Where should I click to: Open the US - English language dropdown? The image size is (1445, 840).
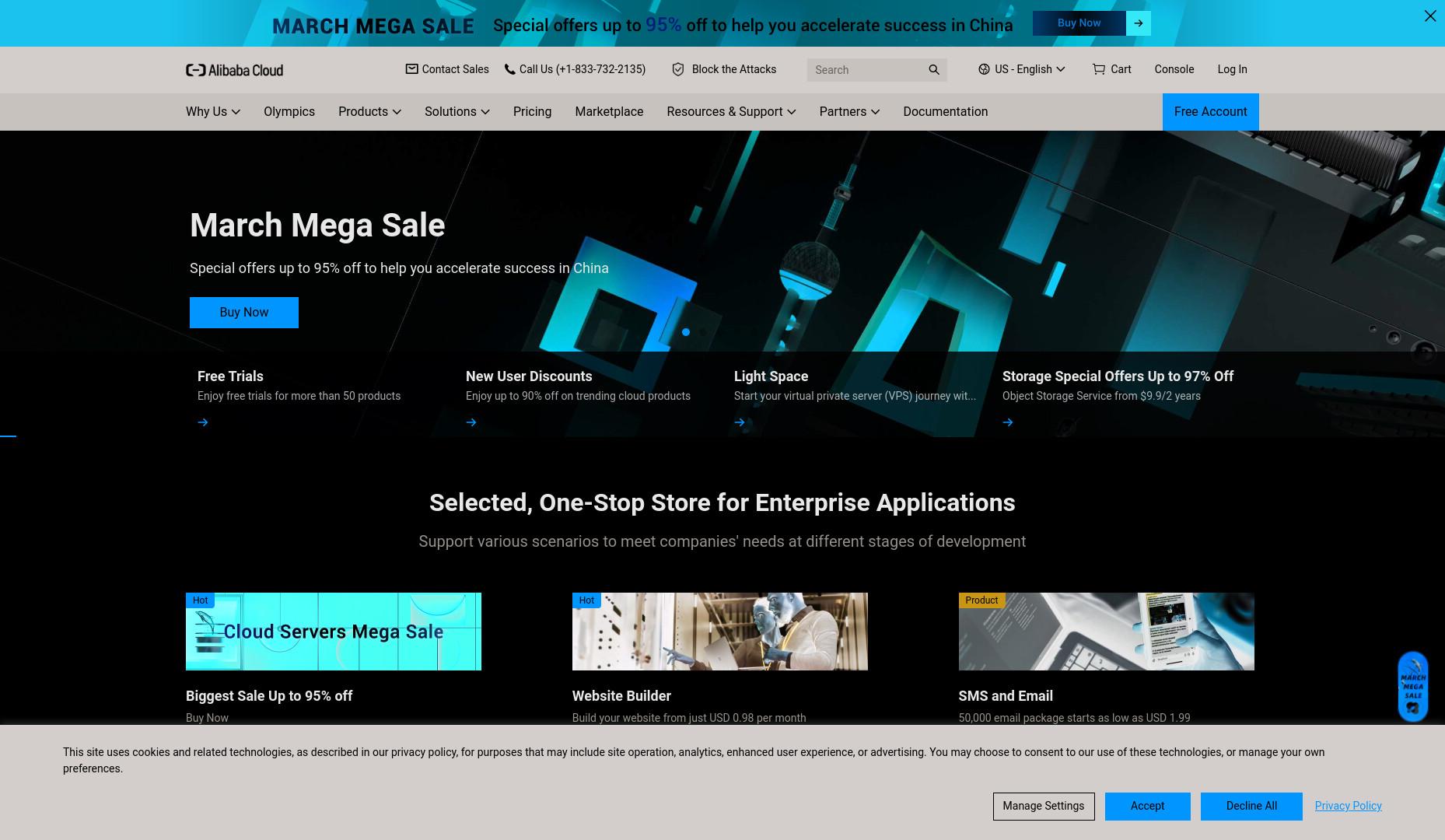click(1022, 69)
